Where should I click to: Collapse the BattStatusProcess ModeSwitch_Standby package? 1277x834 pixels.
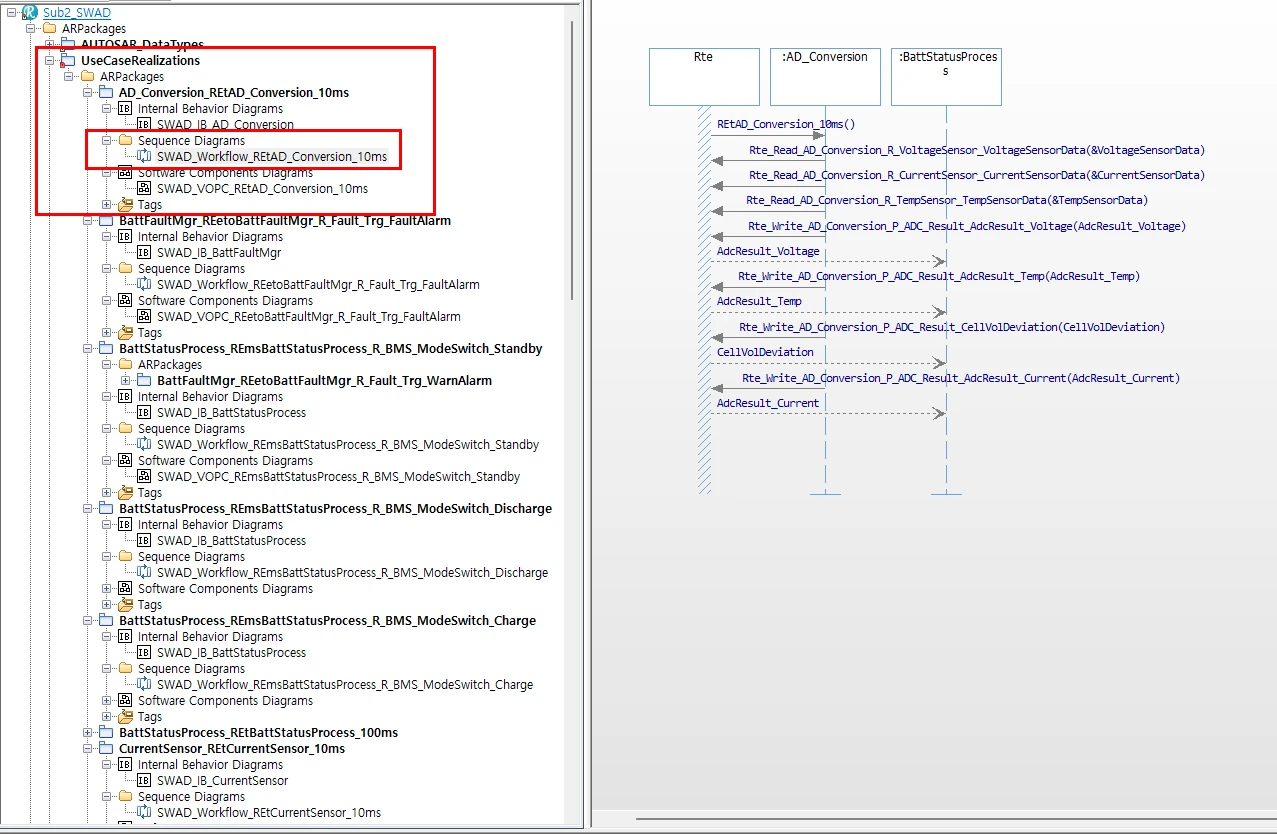click(x=87, y=349)
